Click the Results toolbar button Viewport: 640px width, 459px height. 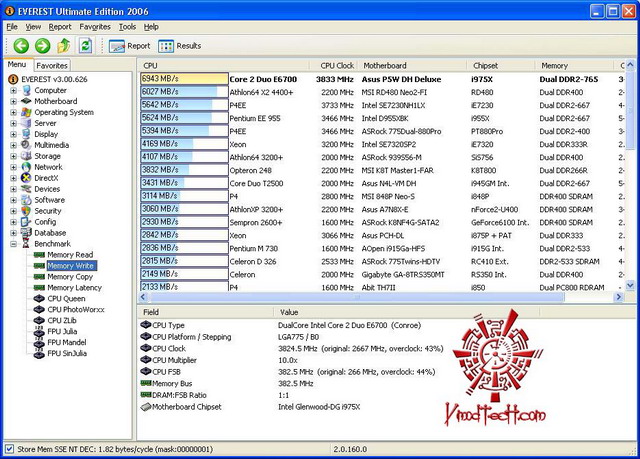click(x=180, y=46)
